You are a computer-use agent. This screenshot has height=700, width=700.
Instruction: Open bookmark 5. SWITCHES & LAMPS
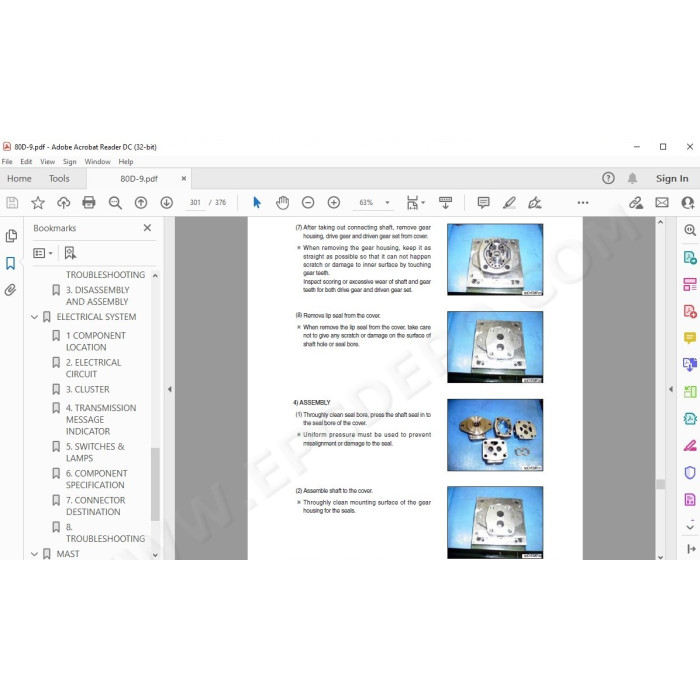pyautogui.click(x=95, y=452)
